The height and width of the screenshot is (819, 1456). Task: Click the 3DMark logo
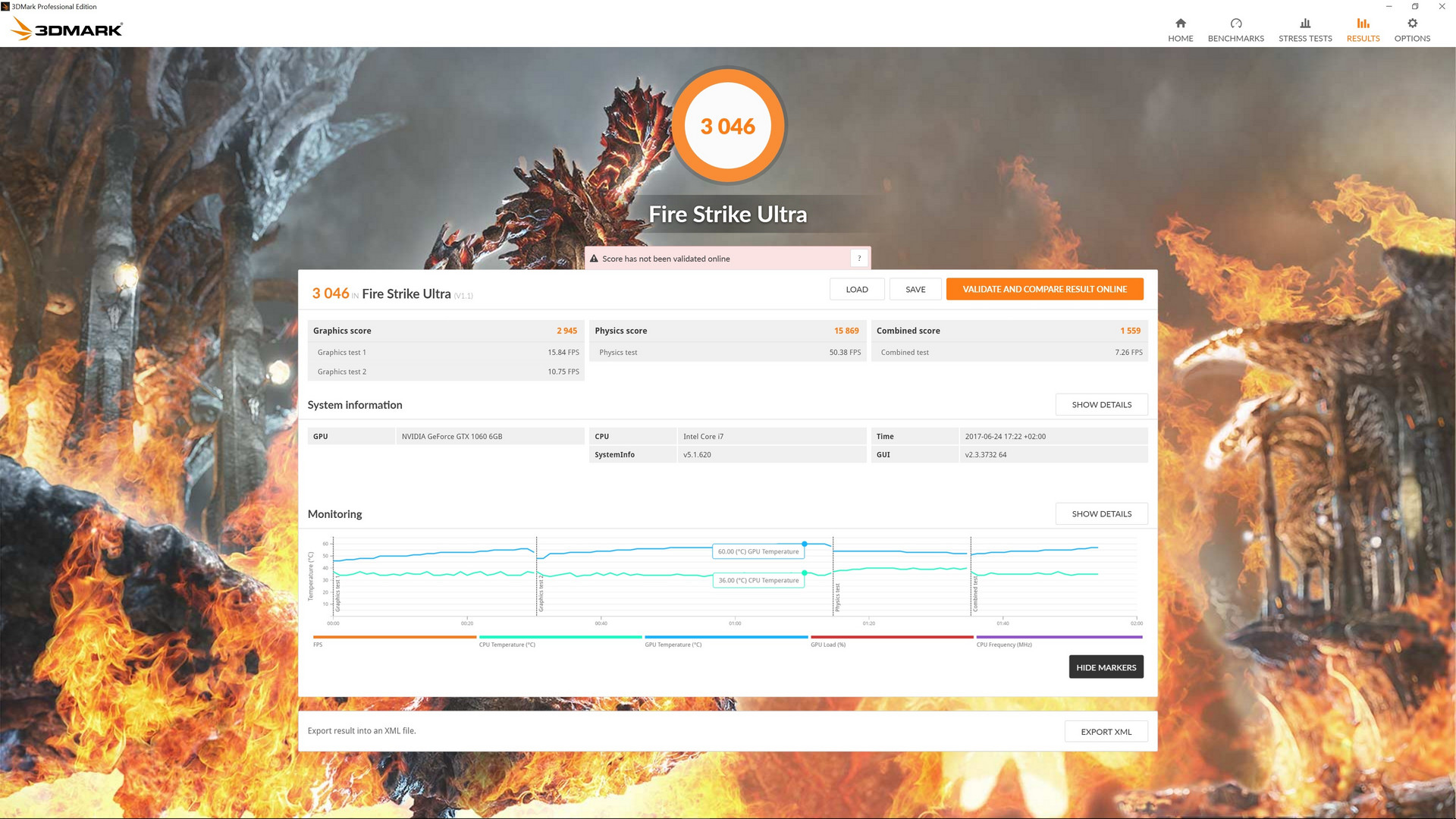coord(67,30)
